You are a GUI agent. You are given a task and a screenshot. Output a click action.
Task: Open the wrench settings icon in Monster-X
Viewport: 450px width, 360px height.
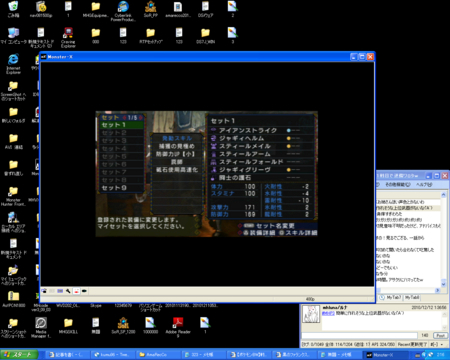[x=68, y=291]
